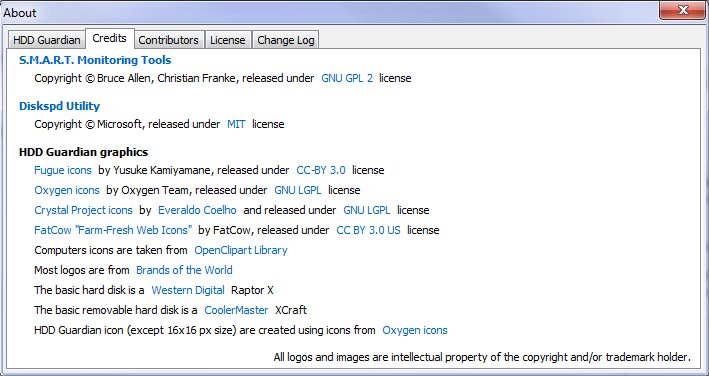Follow the MIT license link
The image size is (709, 376).
pyautogui.click(x=236, y=124)
